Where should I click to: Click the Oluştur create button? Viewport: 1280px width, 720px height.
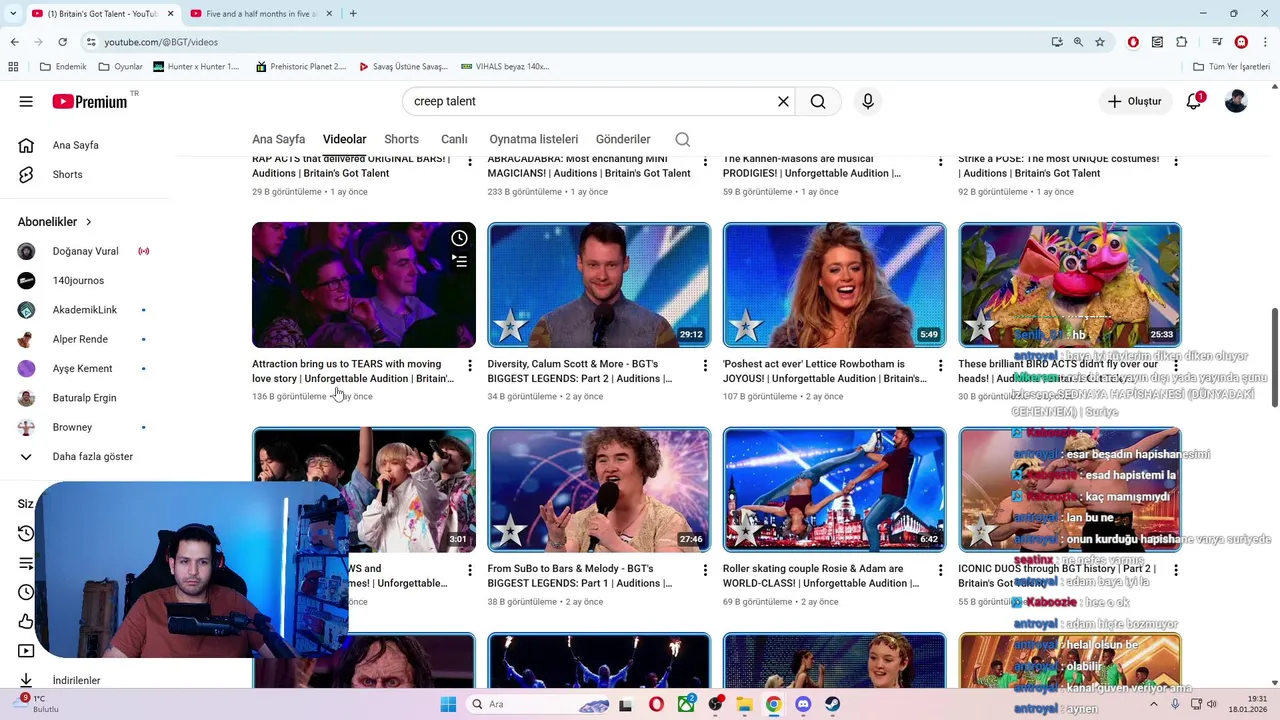1135,101
